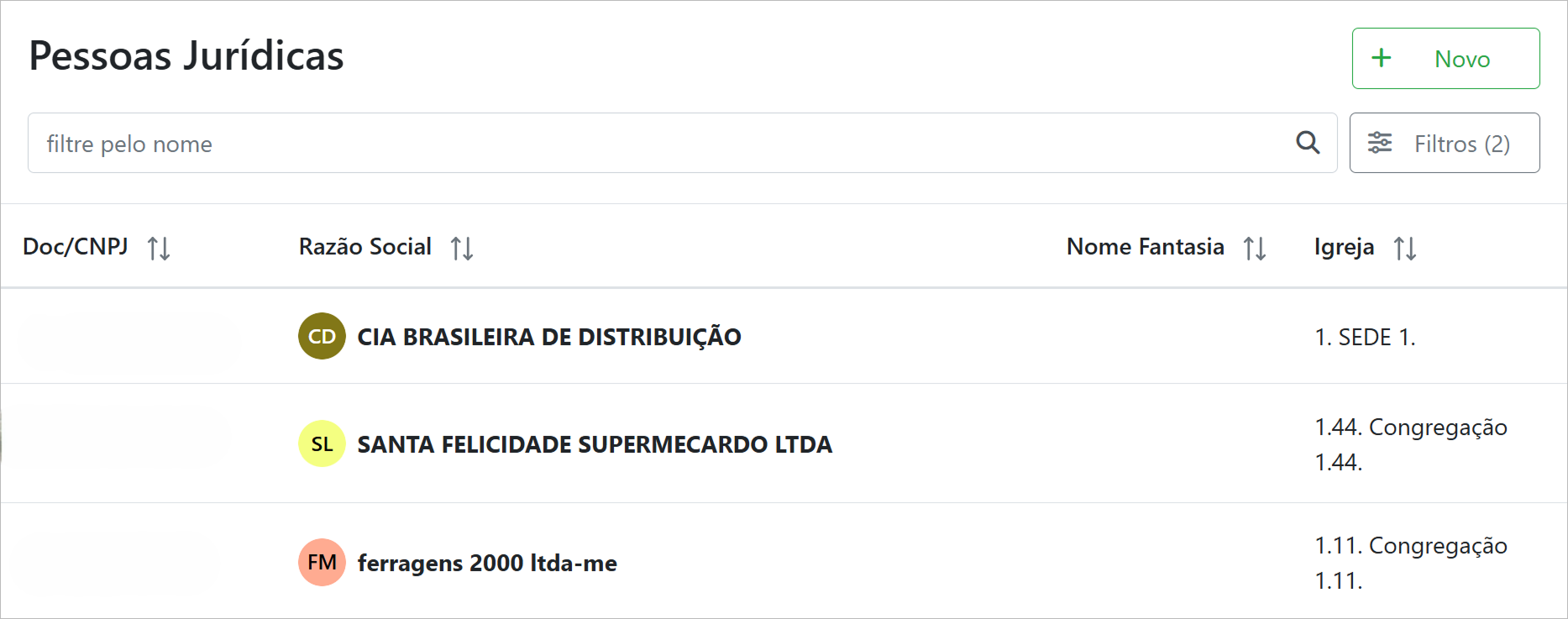Select the '1. SEDE 1.' church cell
This screenshot has width=1568, height=619.
pos(1365,337)
